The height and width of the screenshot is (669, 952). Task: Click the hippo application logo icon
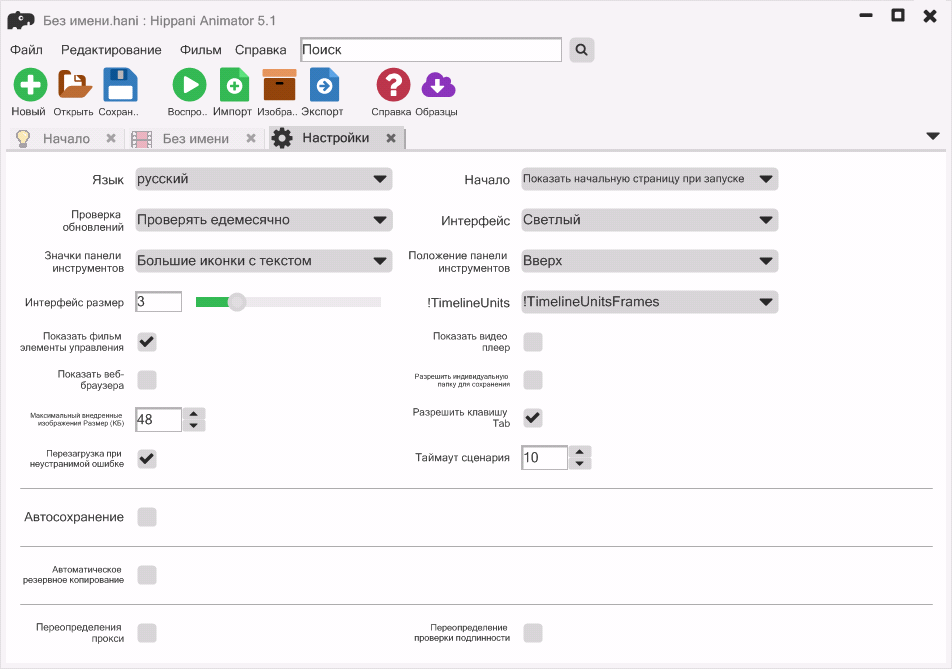[x=21, y=20]
